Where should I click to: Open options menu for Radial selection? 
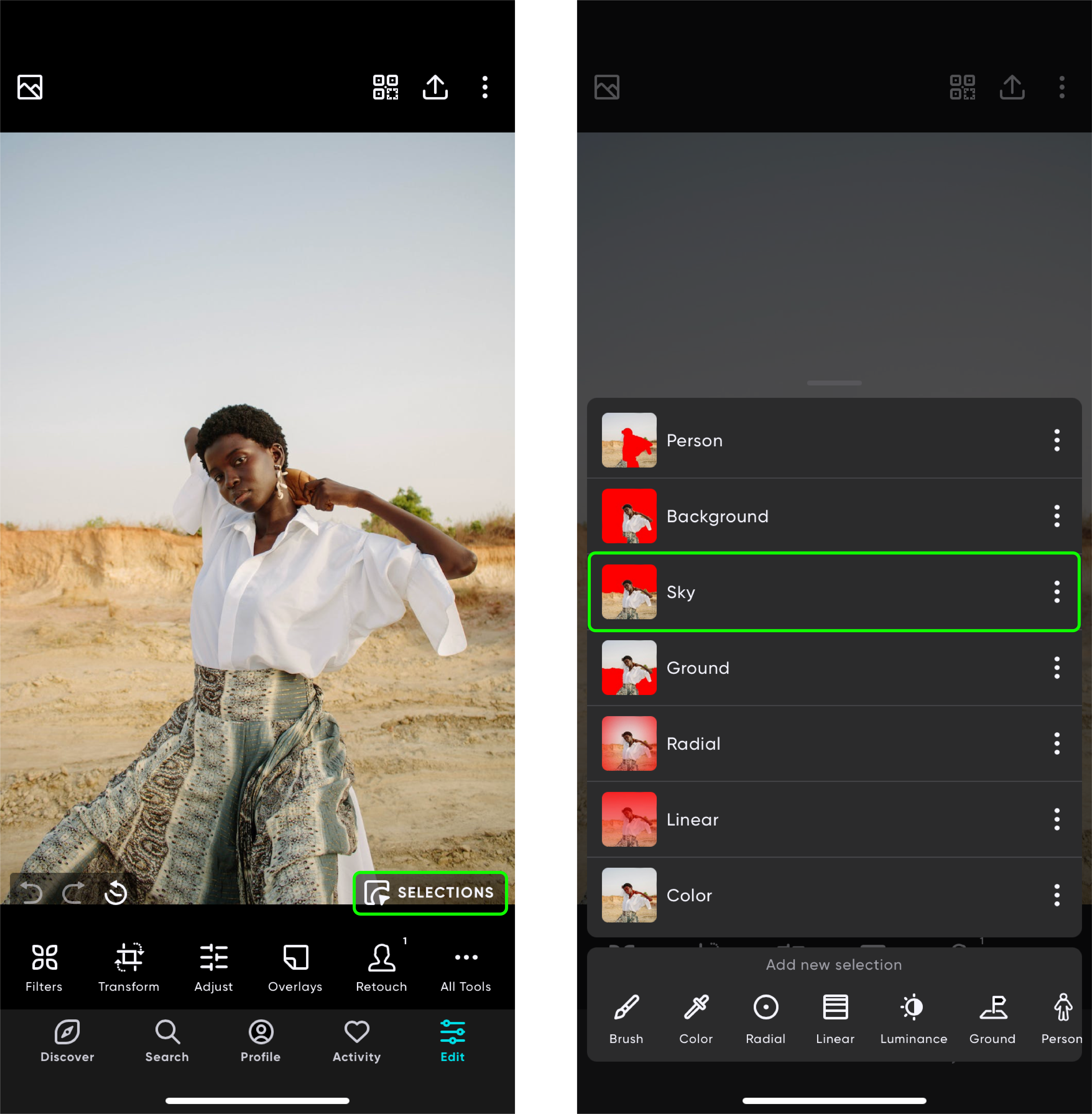[1057, 744]
